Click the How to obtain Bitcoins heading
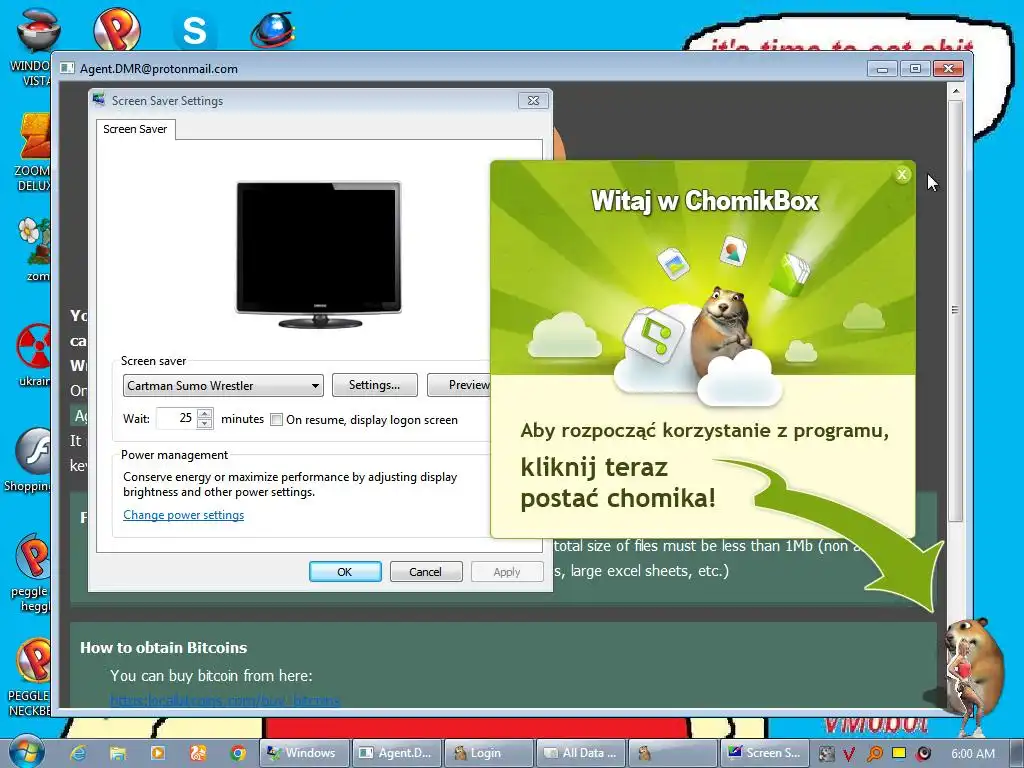The height and width of the screenshot is (768, 1024). click(163, 647)
